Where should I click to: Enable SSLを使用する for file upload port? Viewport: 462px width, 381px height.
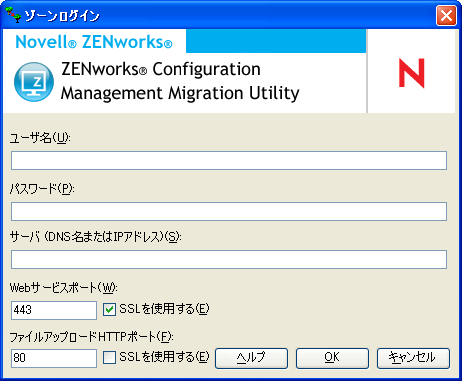pyautogui.click(x=109, y=358)
